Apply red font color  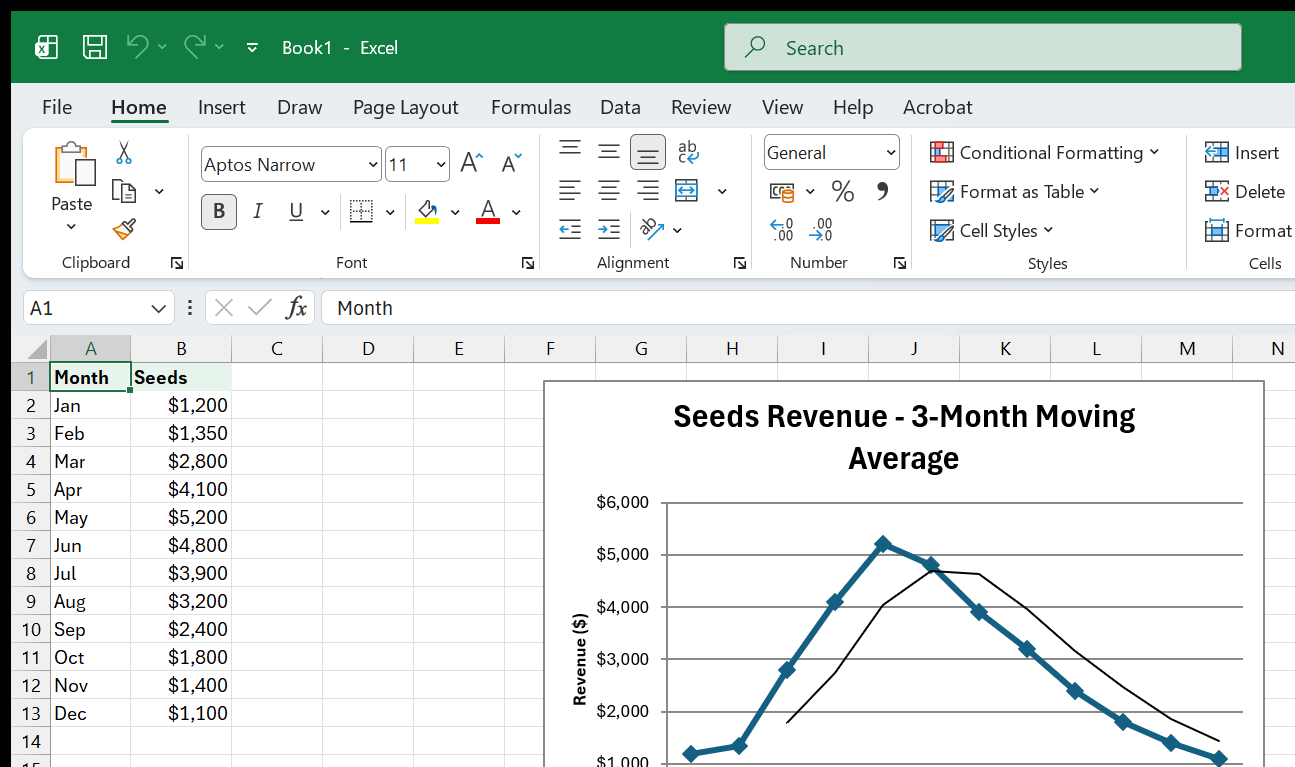488,211
